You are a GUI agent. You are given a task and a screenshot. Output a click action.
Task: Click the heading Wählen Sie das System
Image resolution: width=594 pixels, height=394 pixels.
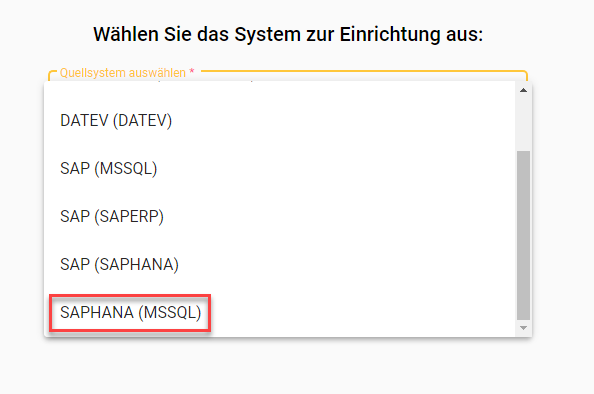tap(288, 34)
